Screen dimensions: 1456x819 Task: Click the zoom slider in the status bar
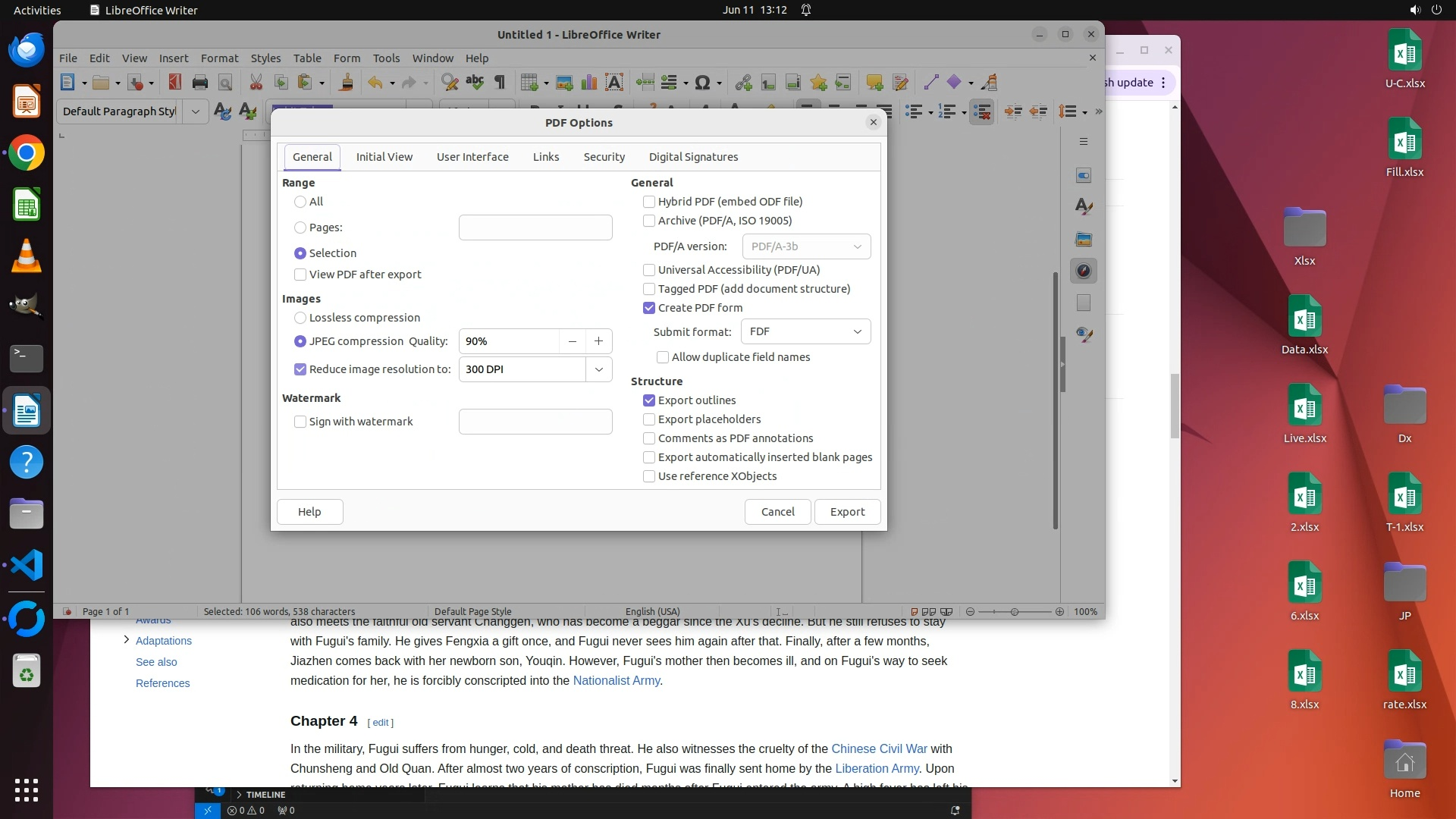[1014, 612]
